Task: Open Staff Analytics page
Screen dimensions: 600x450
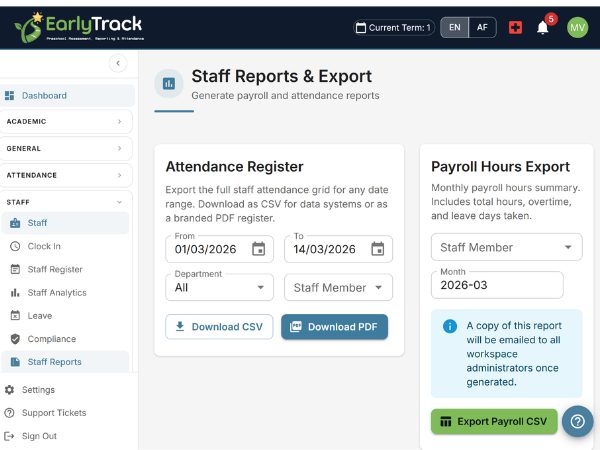Action: click(65, 293)
